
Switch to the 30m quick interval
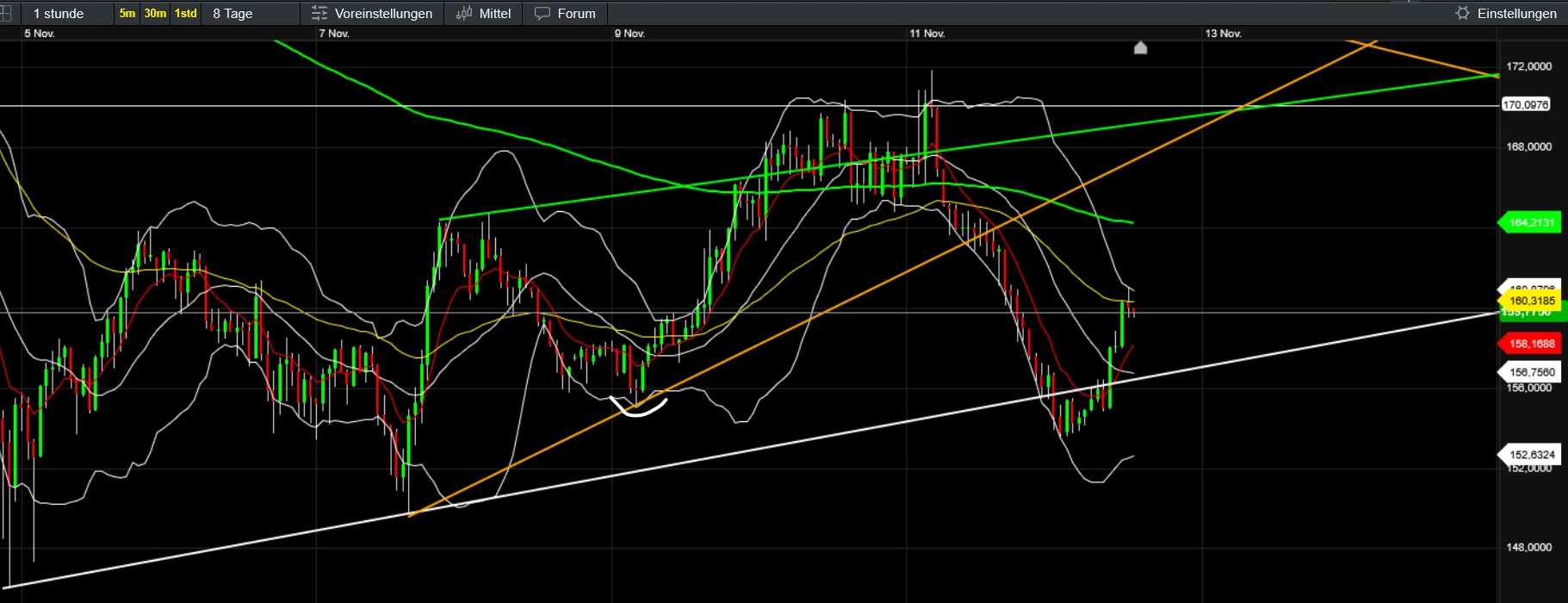pos(155,14)
